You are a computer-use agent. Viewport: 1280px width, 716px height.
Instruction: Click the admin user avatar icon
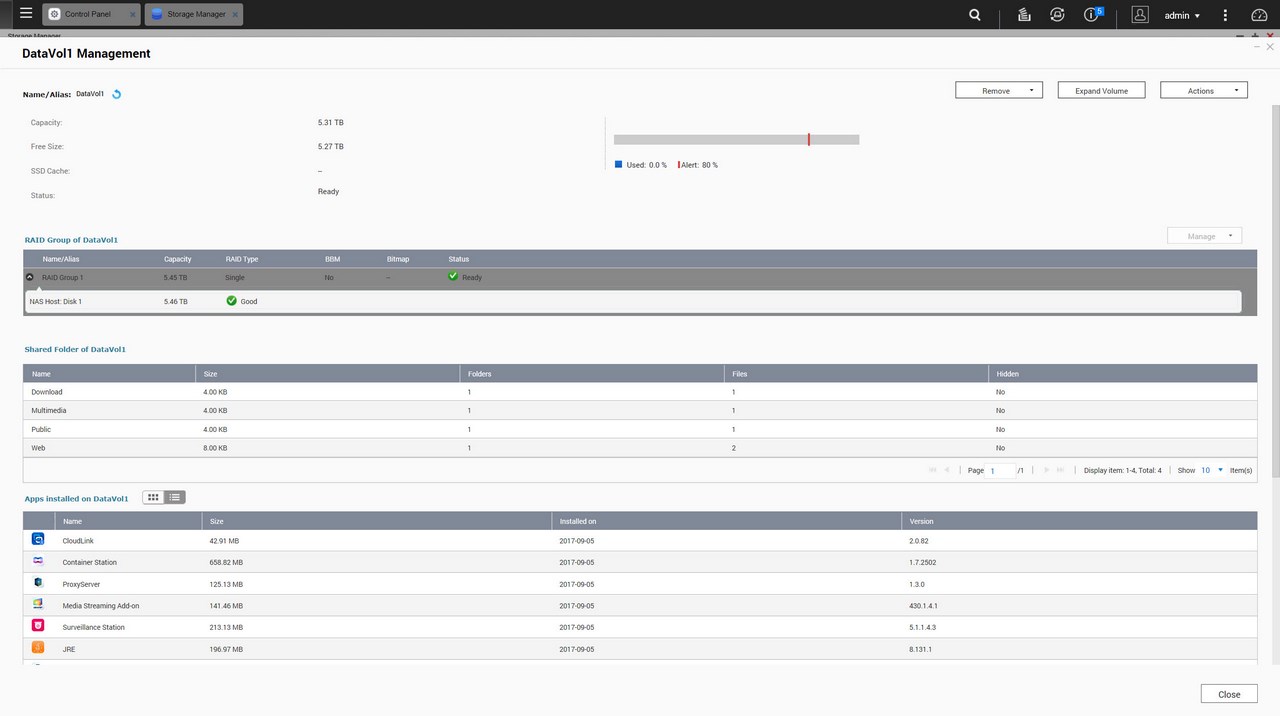(1140, 15)
